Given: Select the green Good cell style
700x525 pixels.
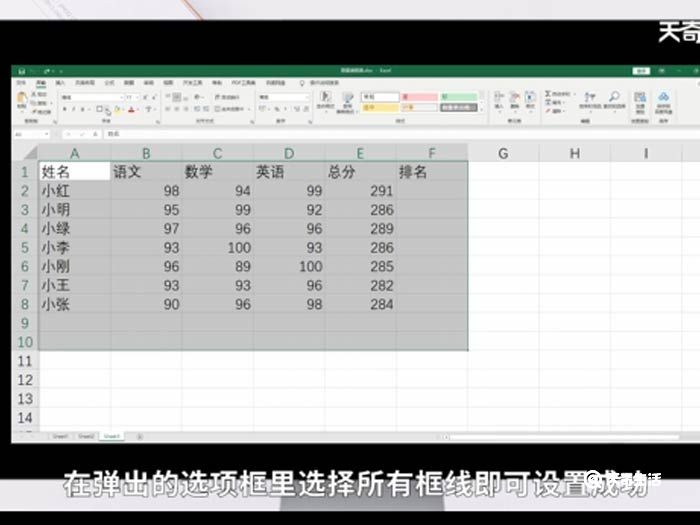Looking at the screenshot, I should tap(458, 96).
